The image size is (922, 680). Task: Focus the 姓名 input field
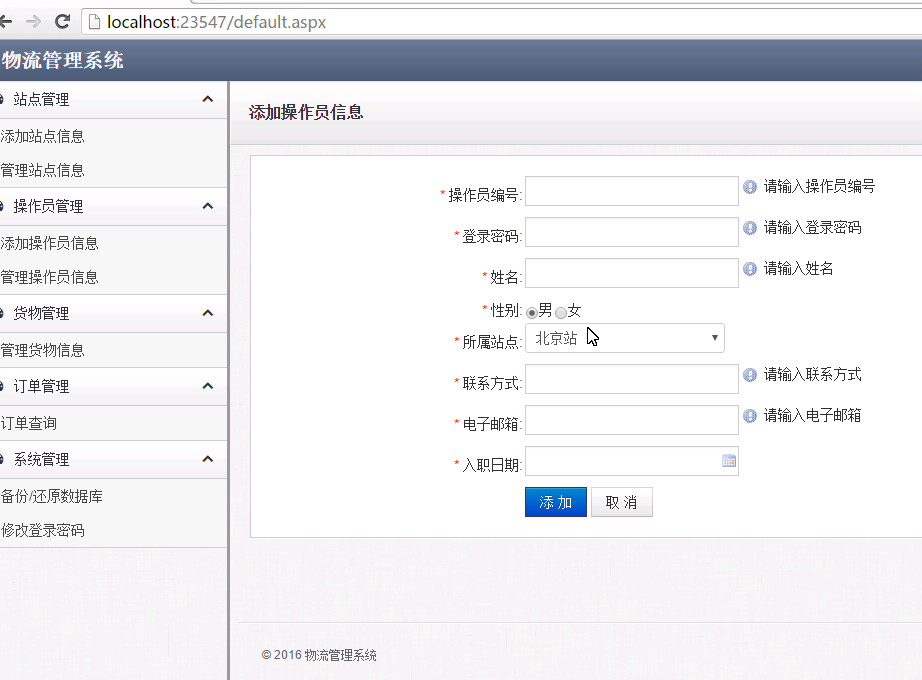pos(632,274)
